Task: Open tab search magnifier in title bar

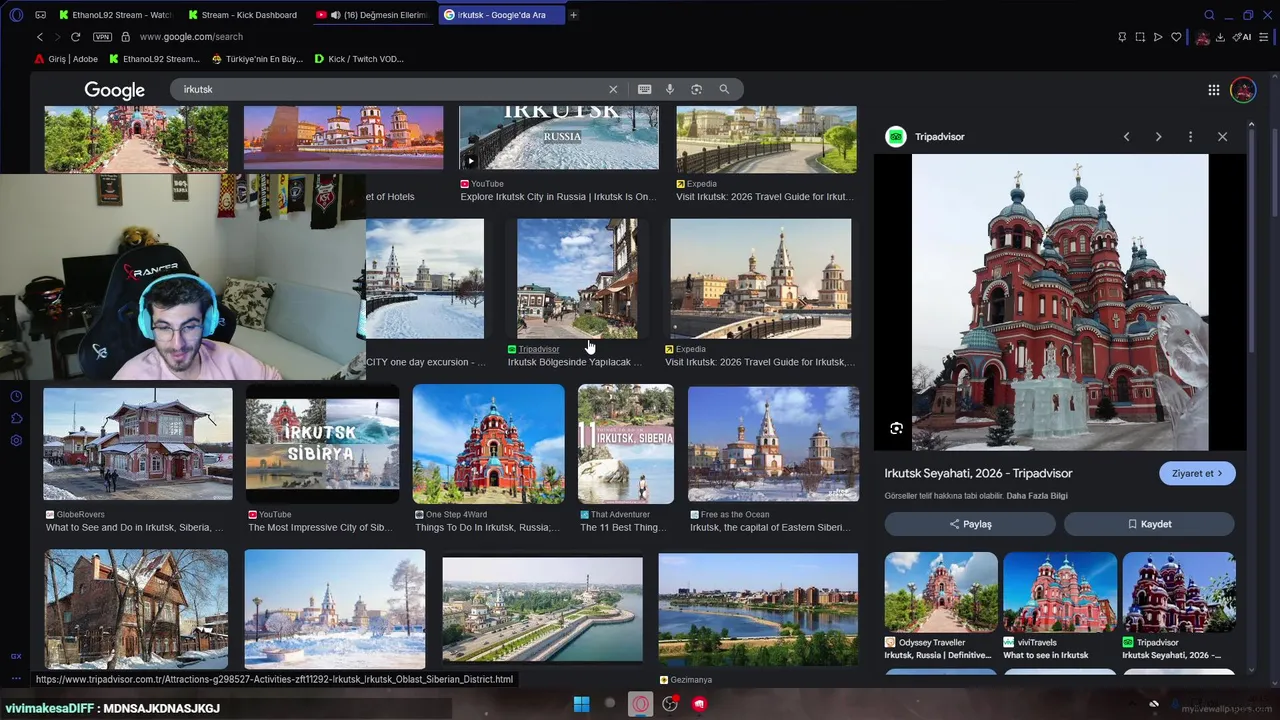Action: (x=1209, y=15)
